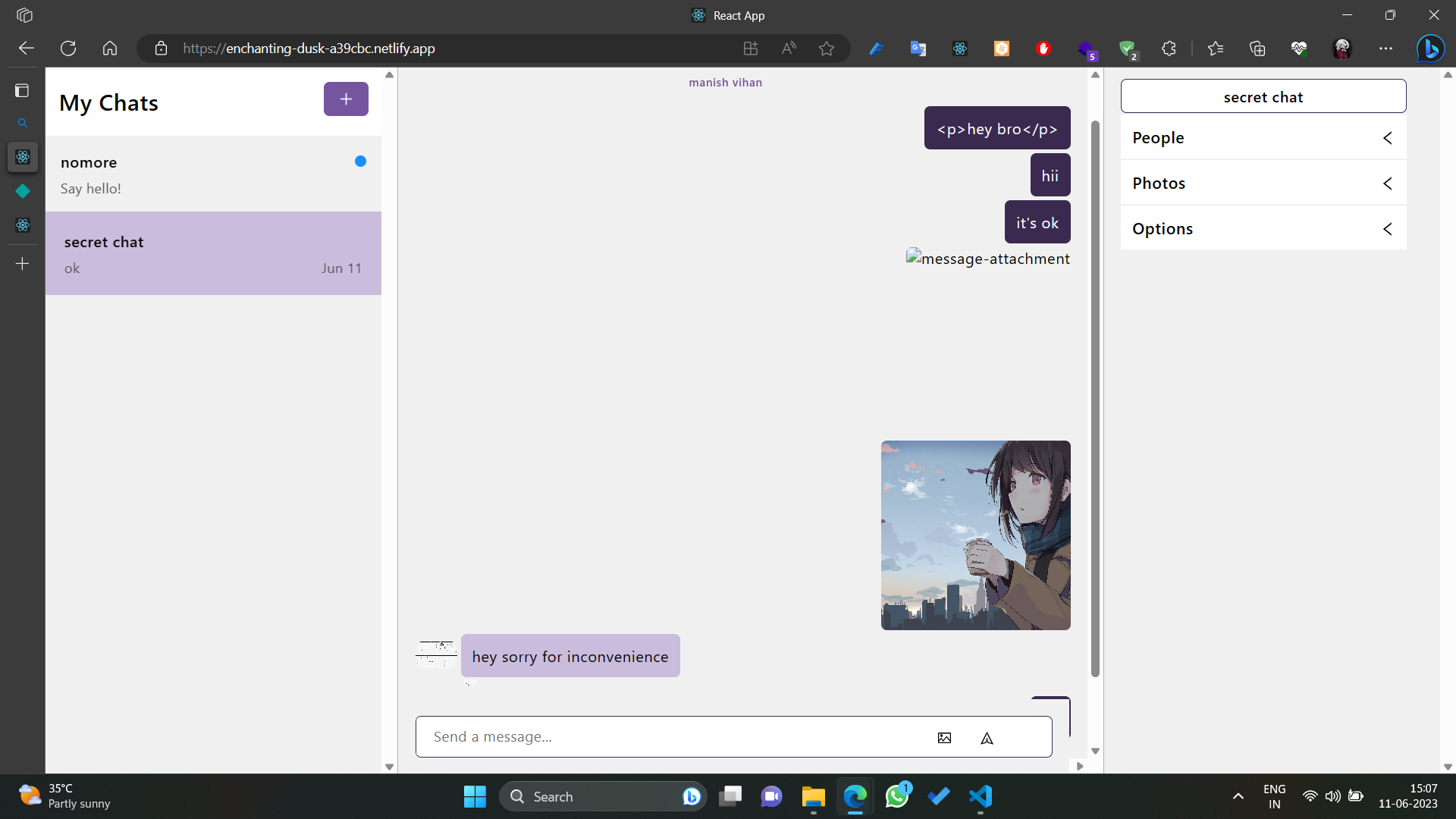The width and height of the screenshot is (1456, 819).
Task: Toggle the WhatsApp taskbar app
Action: click(896, 796)
